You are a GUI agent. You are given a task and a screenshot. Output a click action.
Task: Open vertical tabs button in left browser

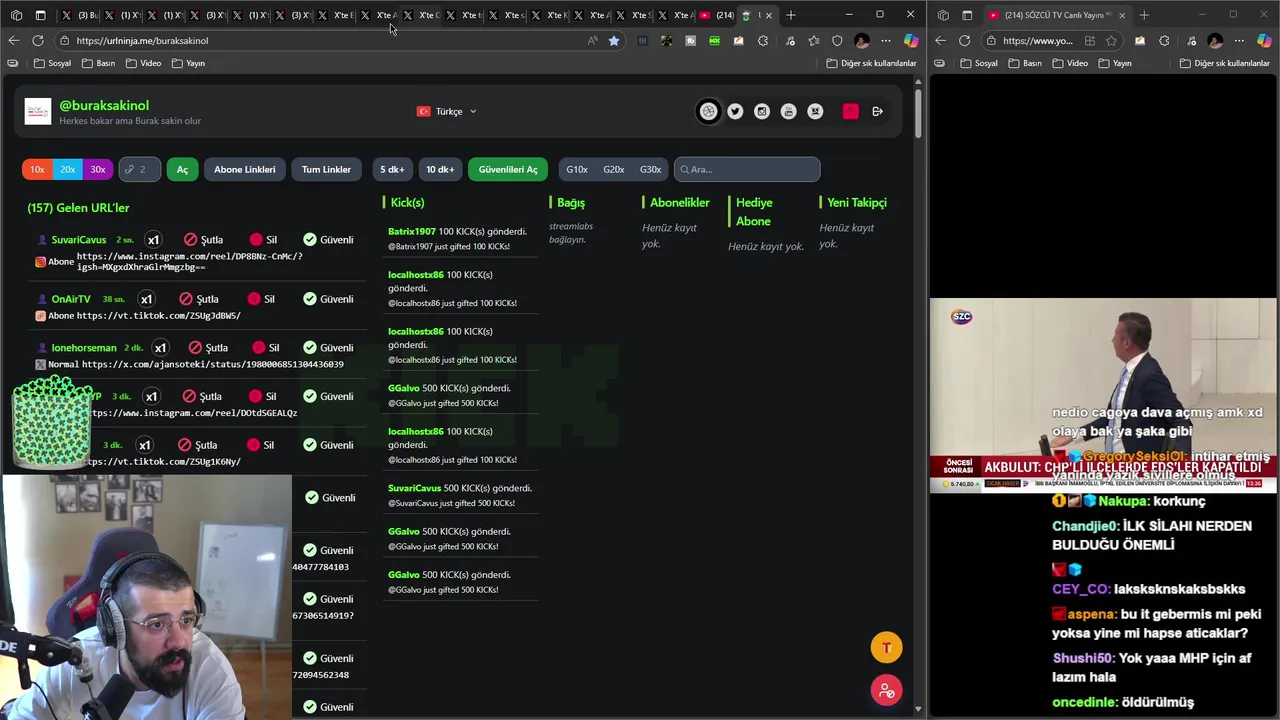40,15
